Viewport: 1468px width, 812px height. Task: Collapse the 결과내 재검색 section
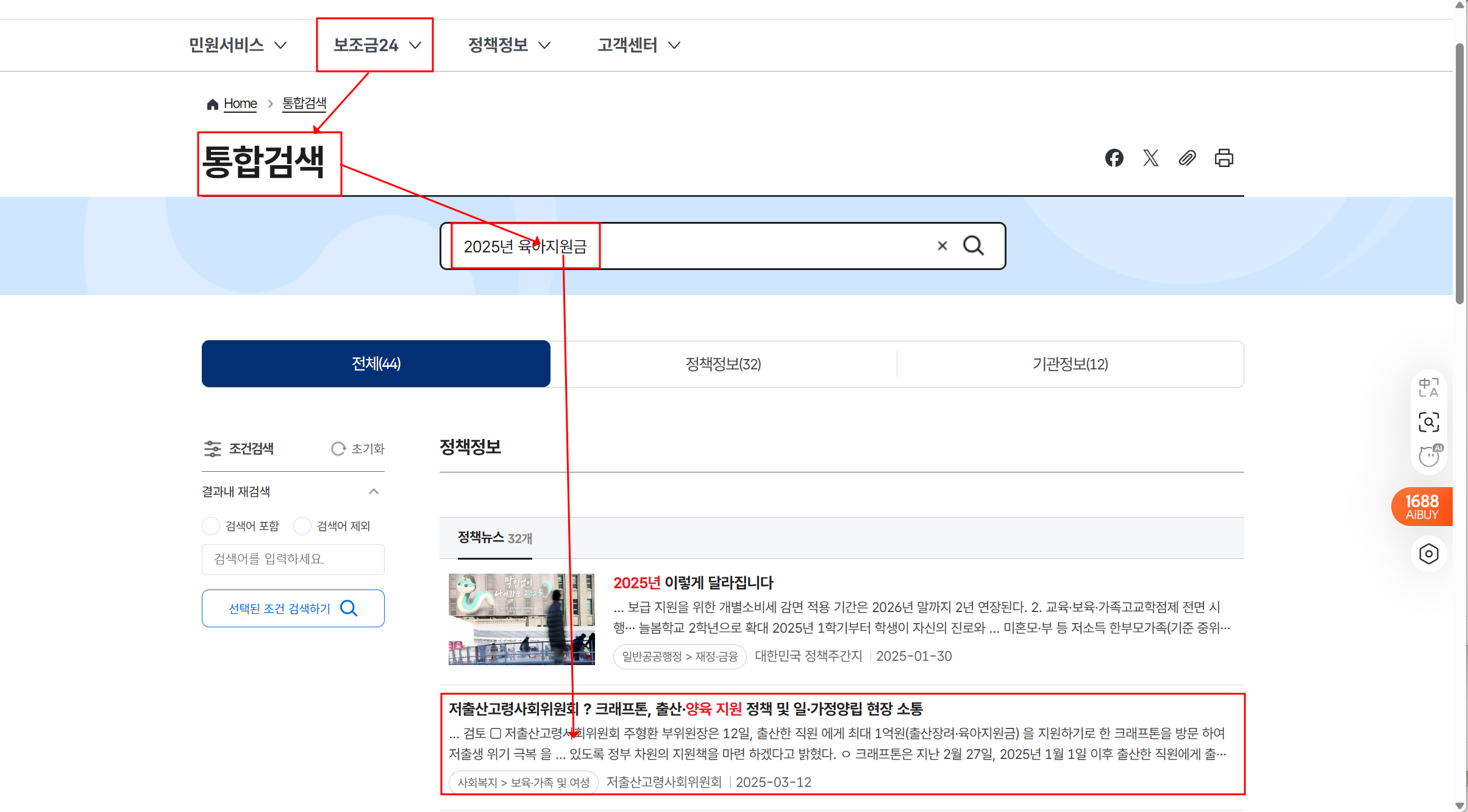(374, 491)
